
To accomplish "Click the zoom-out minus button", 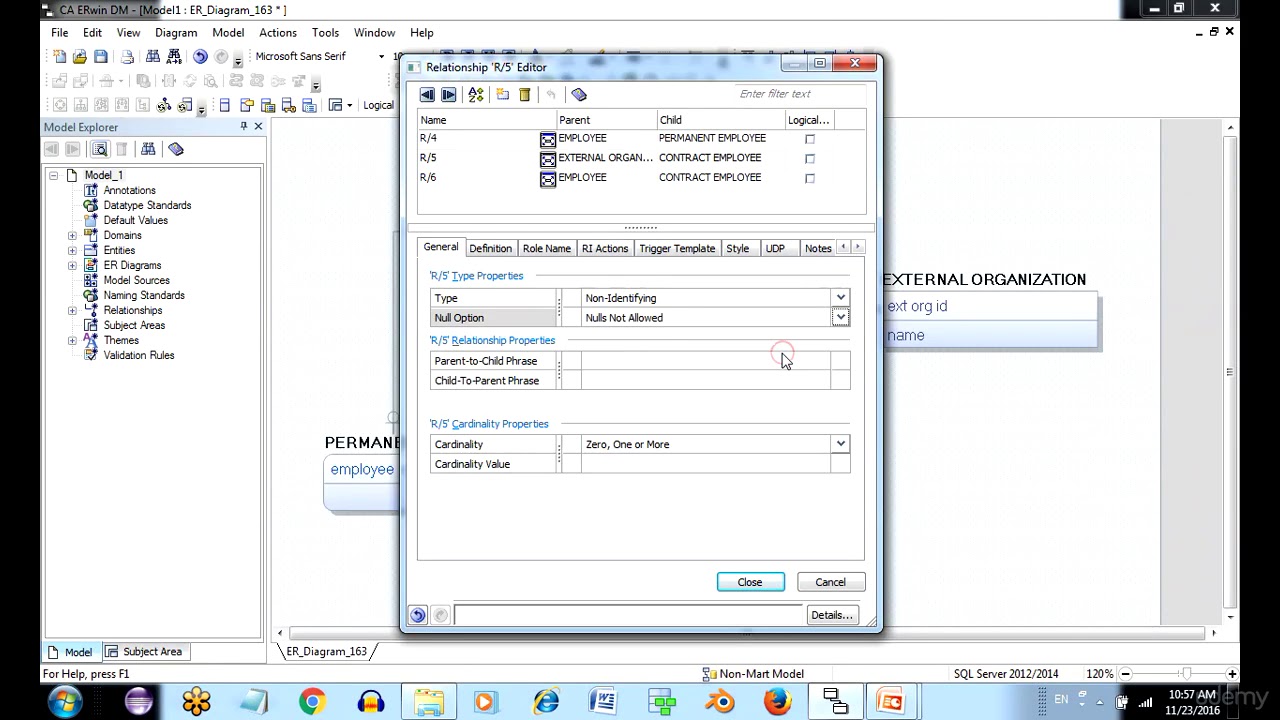I will [1125, 674].
